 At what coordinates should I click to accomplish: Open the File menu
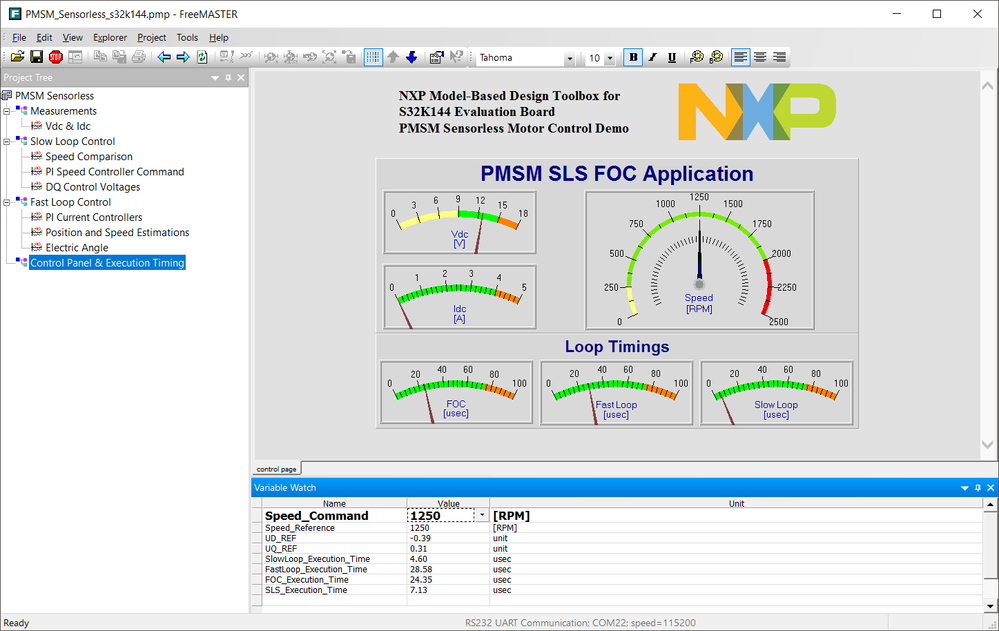19,38
